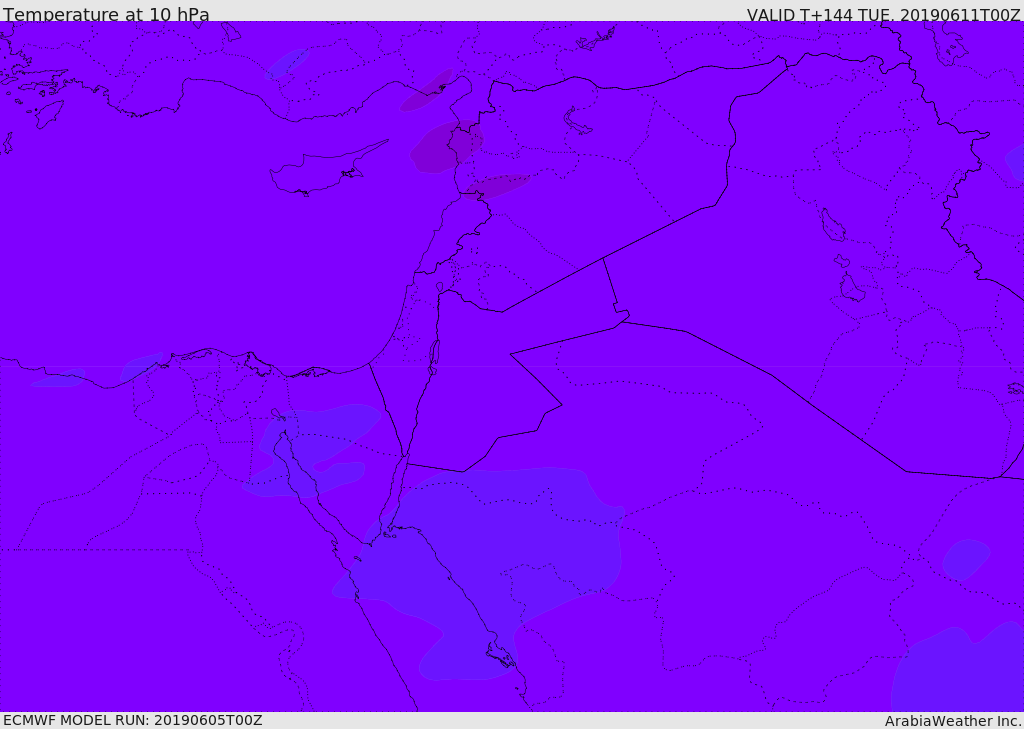Click the 'Temperature at 10 hPa' title
The width and height of the screenshot is (1024, 729).
[106, 14]
